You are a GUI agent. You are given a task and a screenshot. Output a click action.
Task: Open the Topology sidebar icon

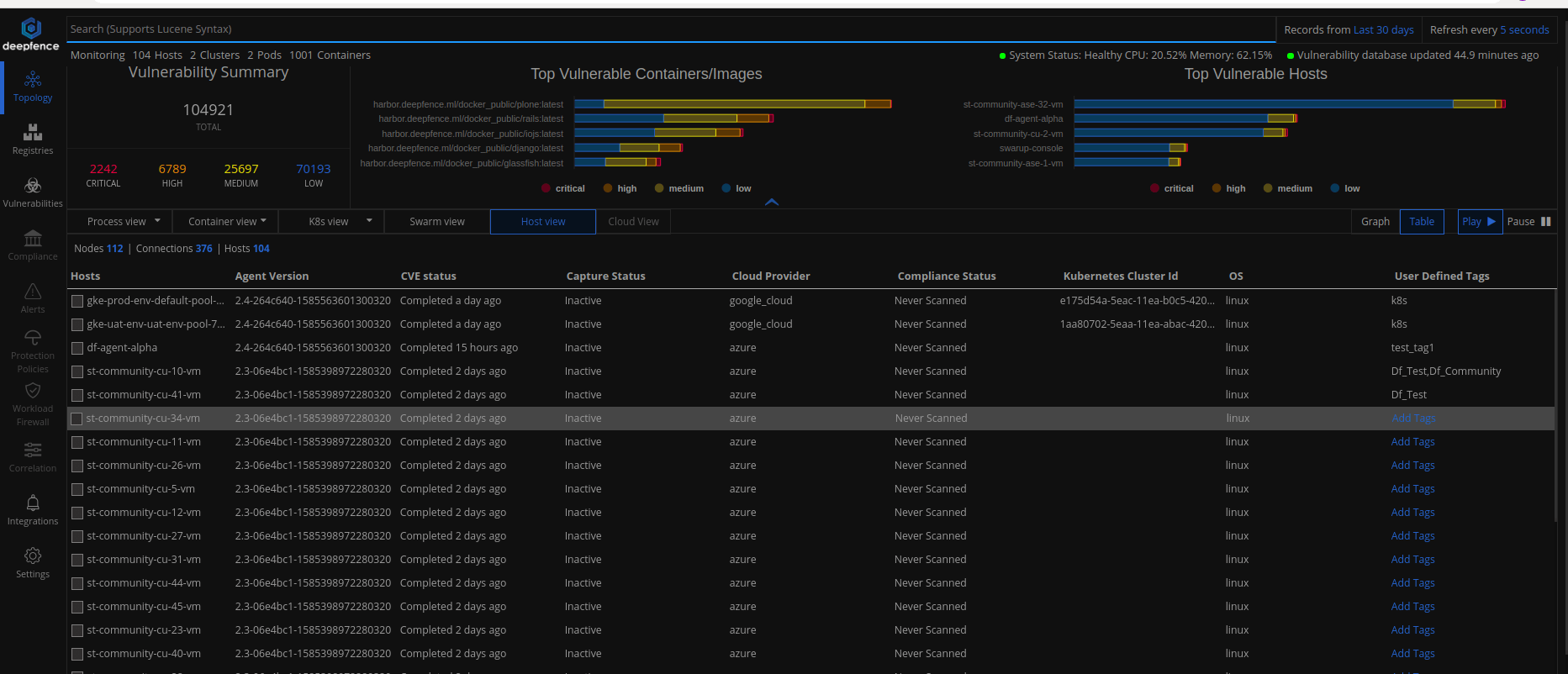[33, 80]
